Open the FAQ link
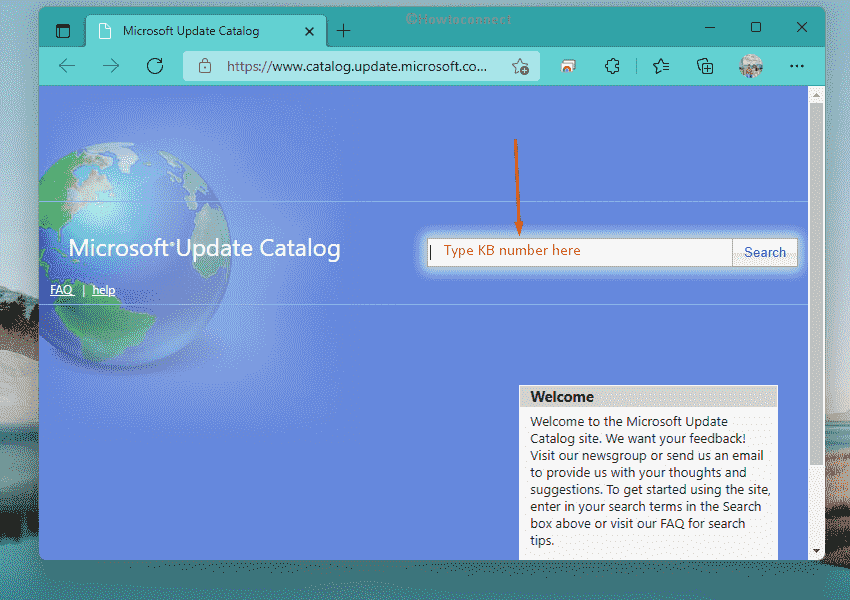 click(x=61, y=290)
